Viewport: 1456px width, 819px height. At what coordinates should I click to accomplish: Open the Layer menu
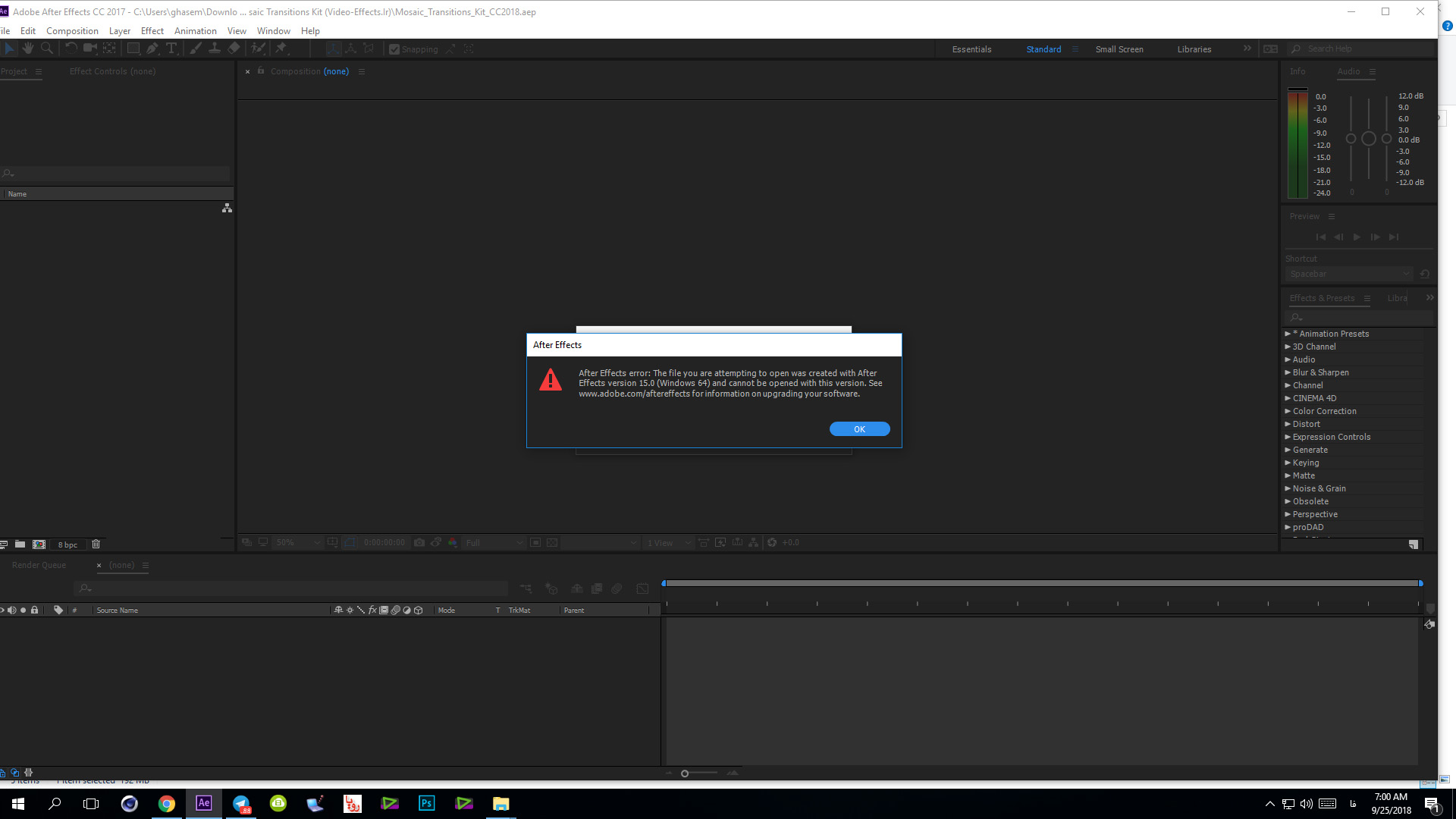(120, 31)
